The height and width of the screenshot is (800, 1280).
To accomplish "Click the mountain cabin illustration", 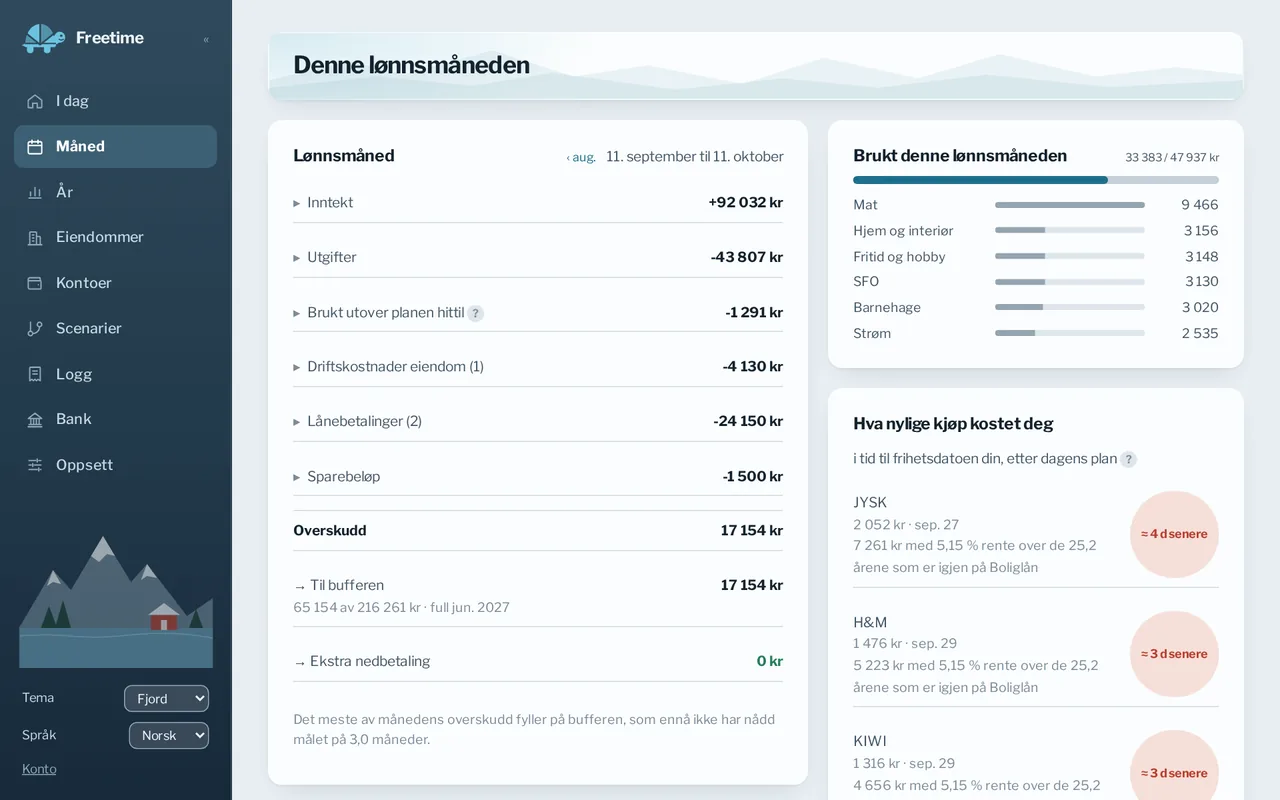I will tap(116, 602).
